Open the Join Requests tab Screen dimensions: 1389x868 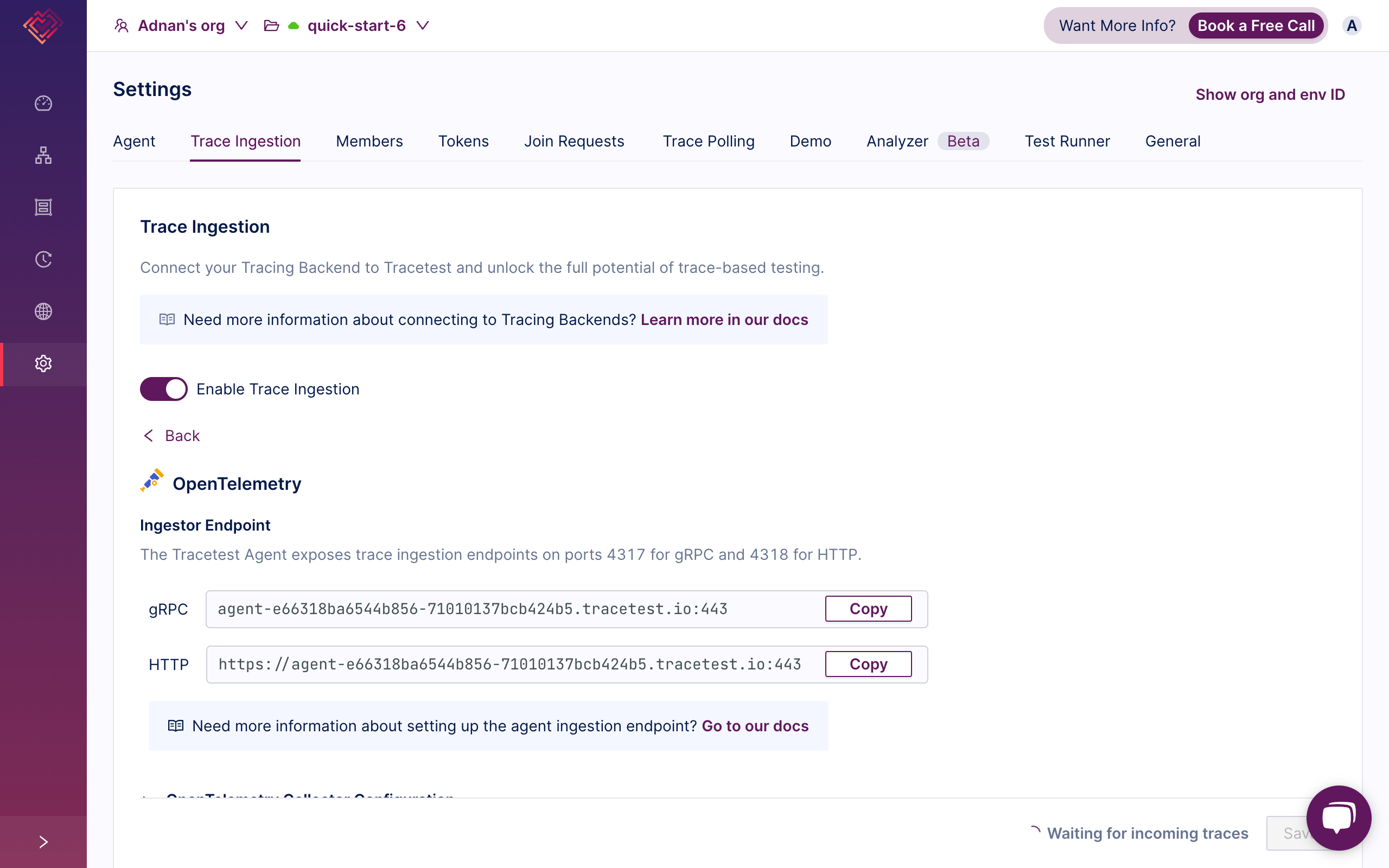coord(574,141)
